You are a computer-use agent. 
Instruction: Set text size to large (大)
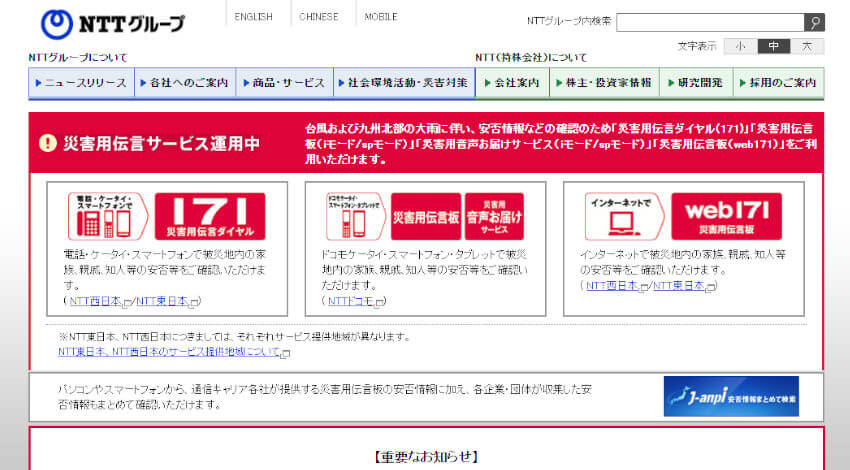tap(807, 47)
